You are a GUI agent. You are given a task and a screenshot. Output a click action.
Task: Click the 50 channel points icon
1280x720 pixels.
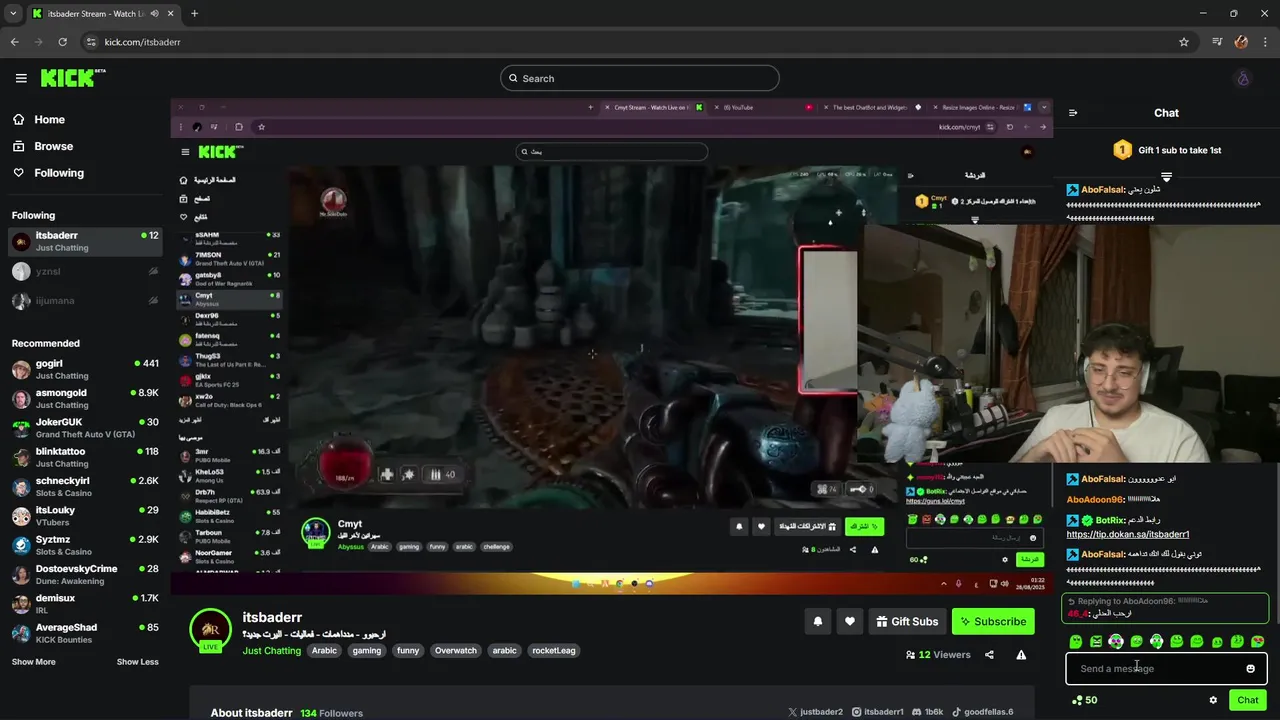point(1084,700)
